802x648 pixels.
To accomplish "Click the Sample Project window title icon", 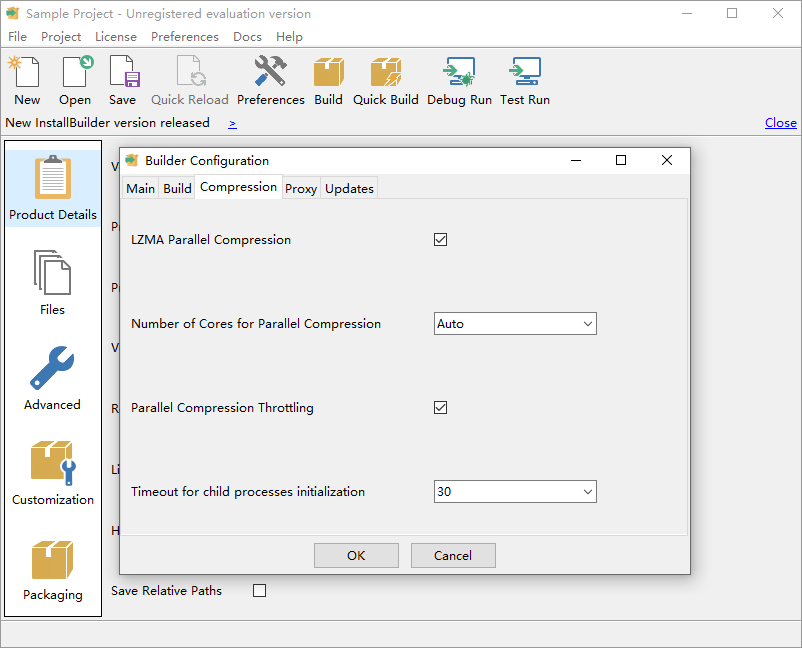I will (13, 13).
